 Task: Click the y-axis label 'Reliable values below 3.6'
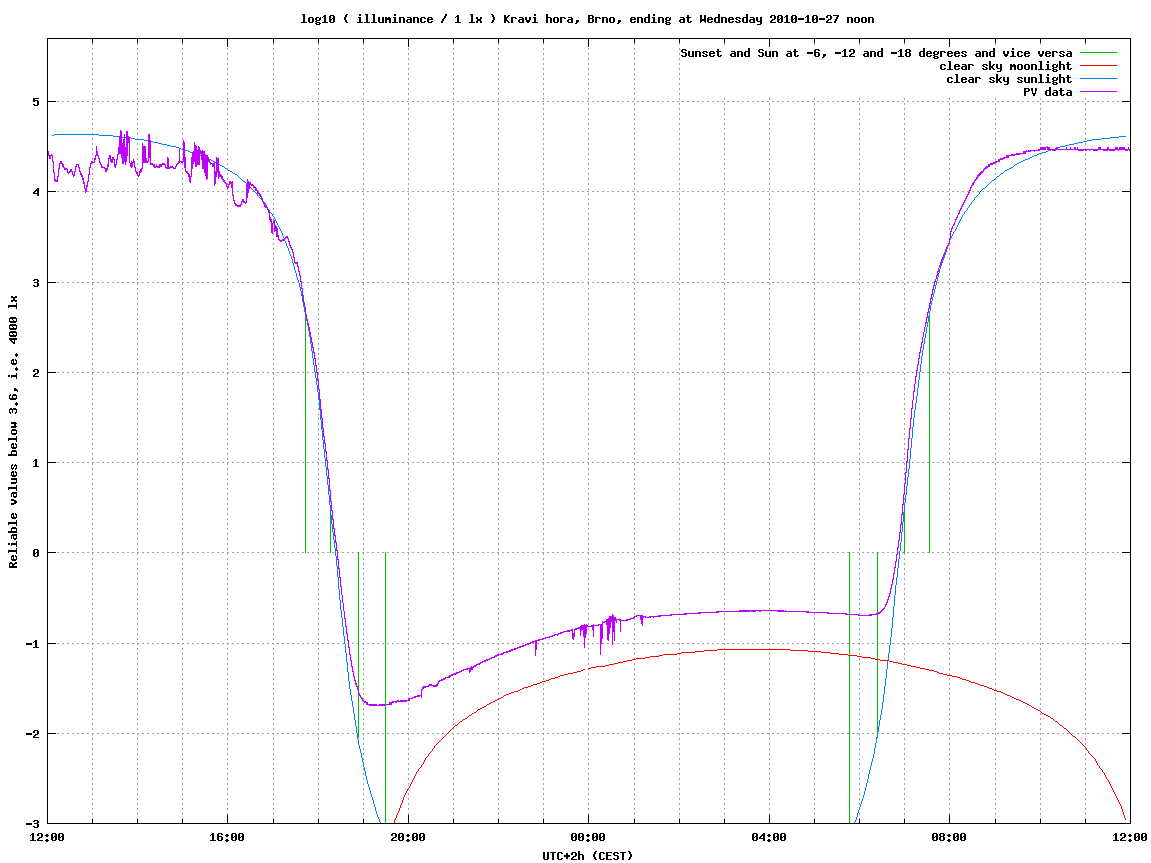pyautogui.click(x=13, y=432)
